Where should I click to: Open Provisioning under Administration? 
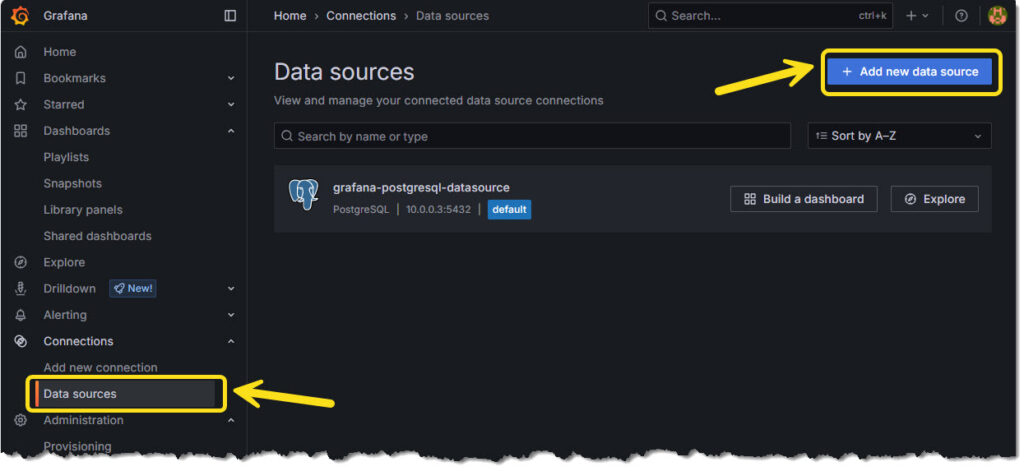coord(77,446)
